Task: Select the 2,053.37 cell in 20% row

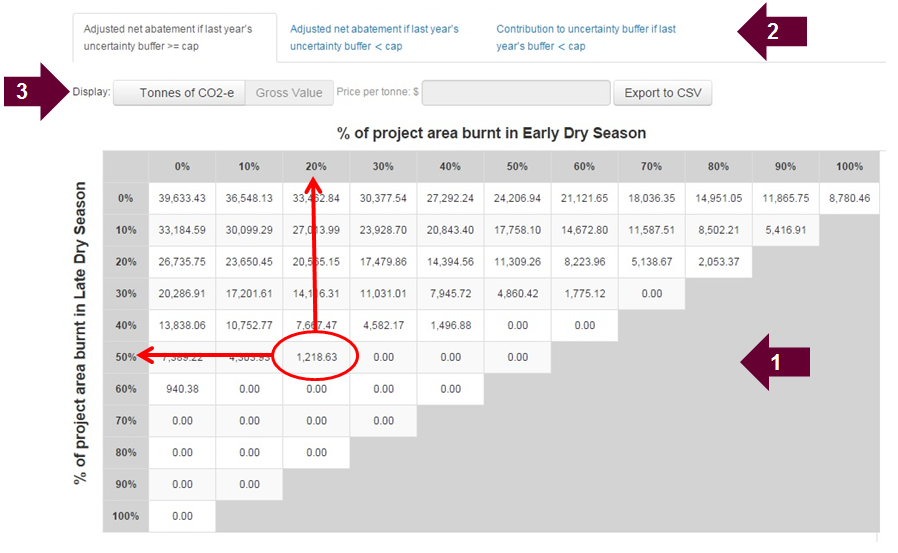Action: click(716, 262)
